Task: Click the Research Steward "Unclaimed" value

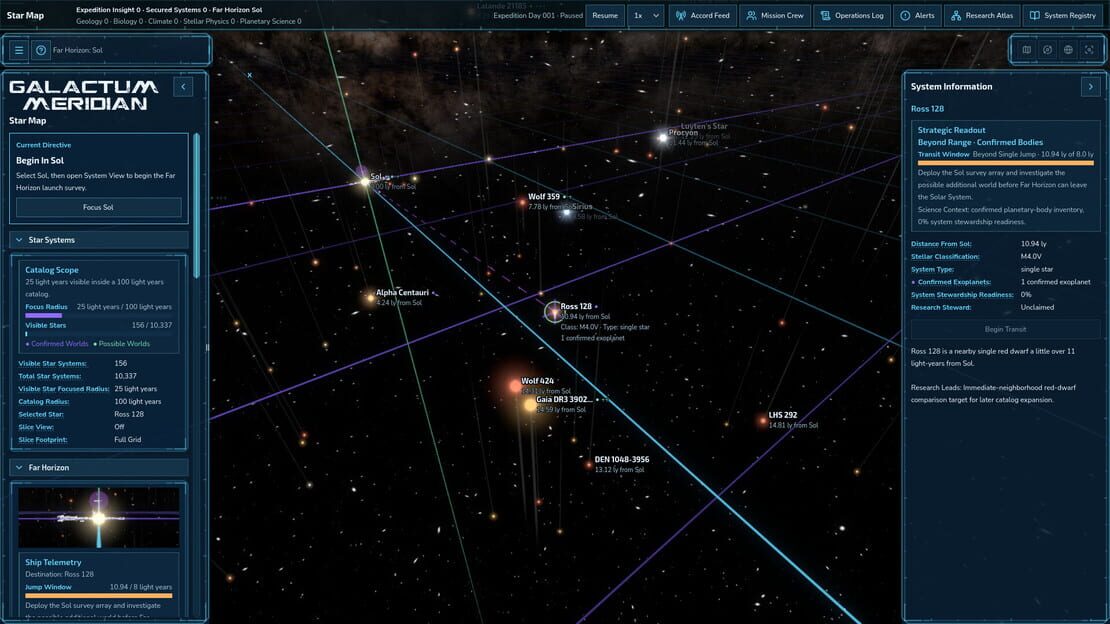Action: point(1037,307)
